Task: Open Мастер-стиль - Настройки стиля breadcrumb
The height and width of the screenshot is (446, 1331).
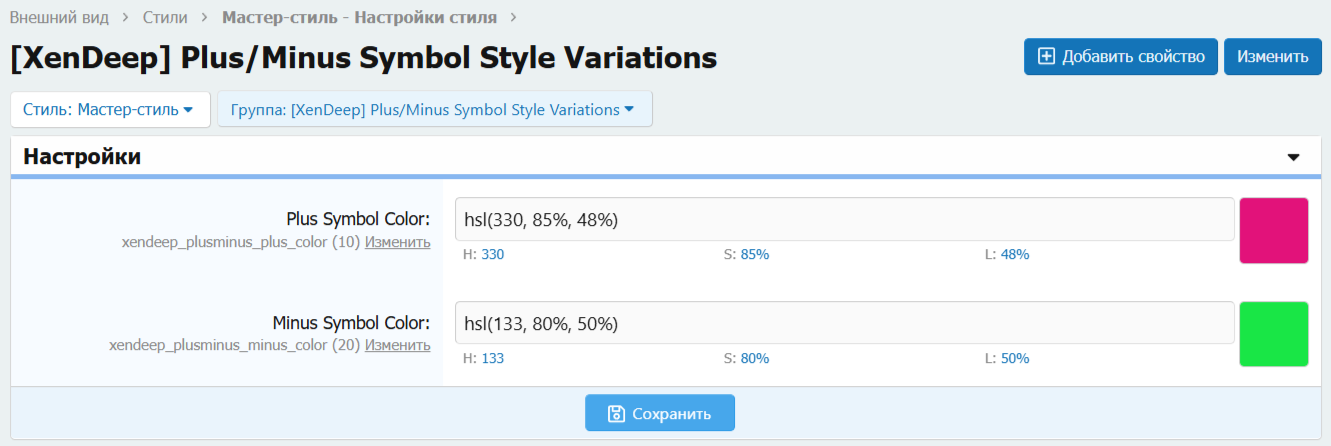Action: click(359, 17)
